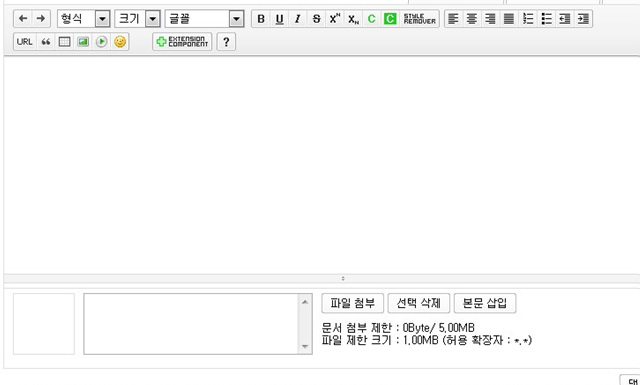The image size is (640, 385).
Task: Open the Extension Component menu
Action: pos(182,42)
